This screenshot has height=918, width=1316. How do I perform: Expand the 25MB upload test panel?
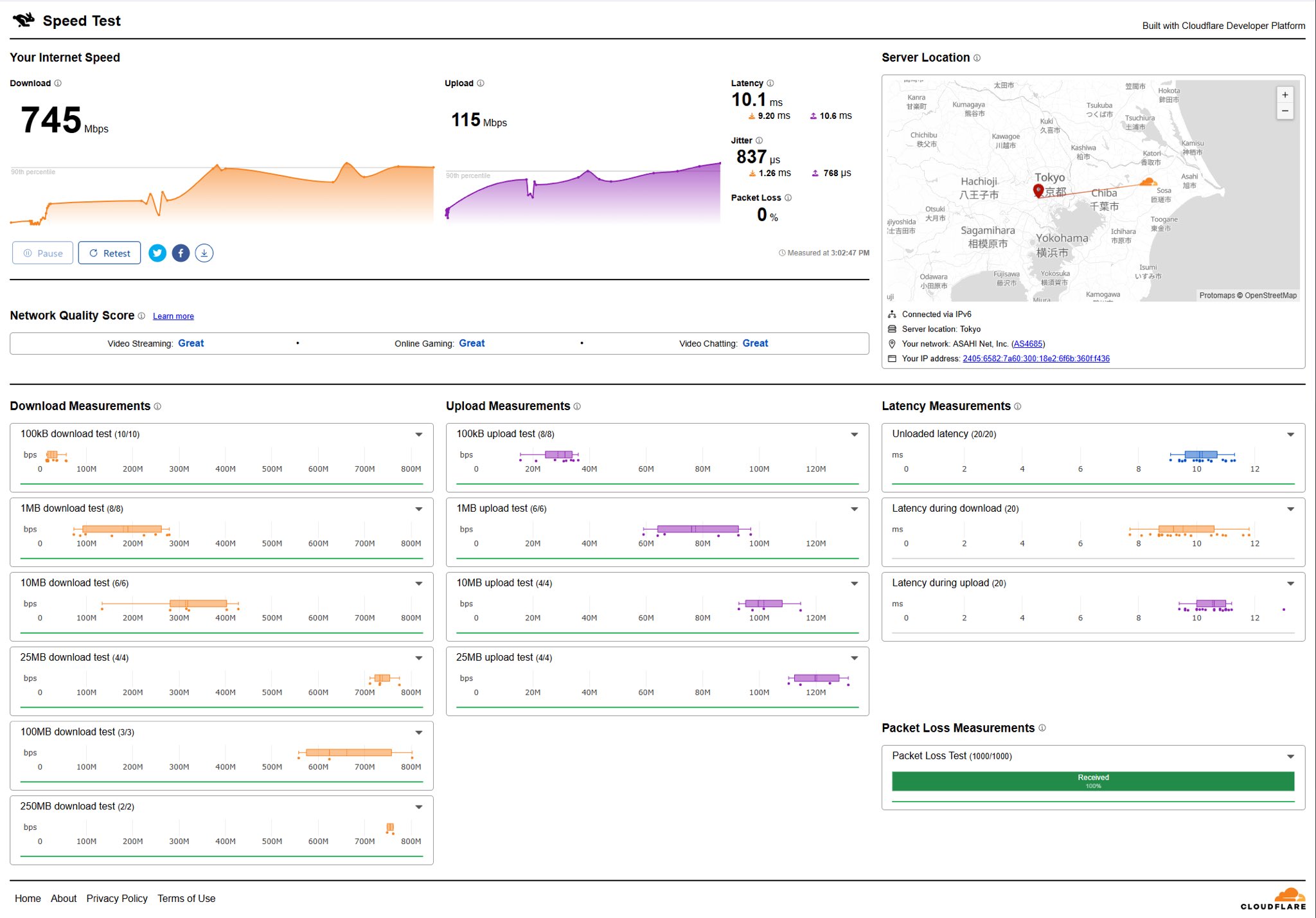pyautogui.click(x=855, y=658)
